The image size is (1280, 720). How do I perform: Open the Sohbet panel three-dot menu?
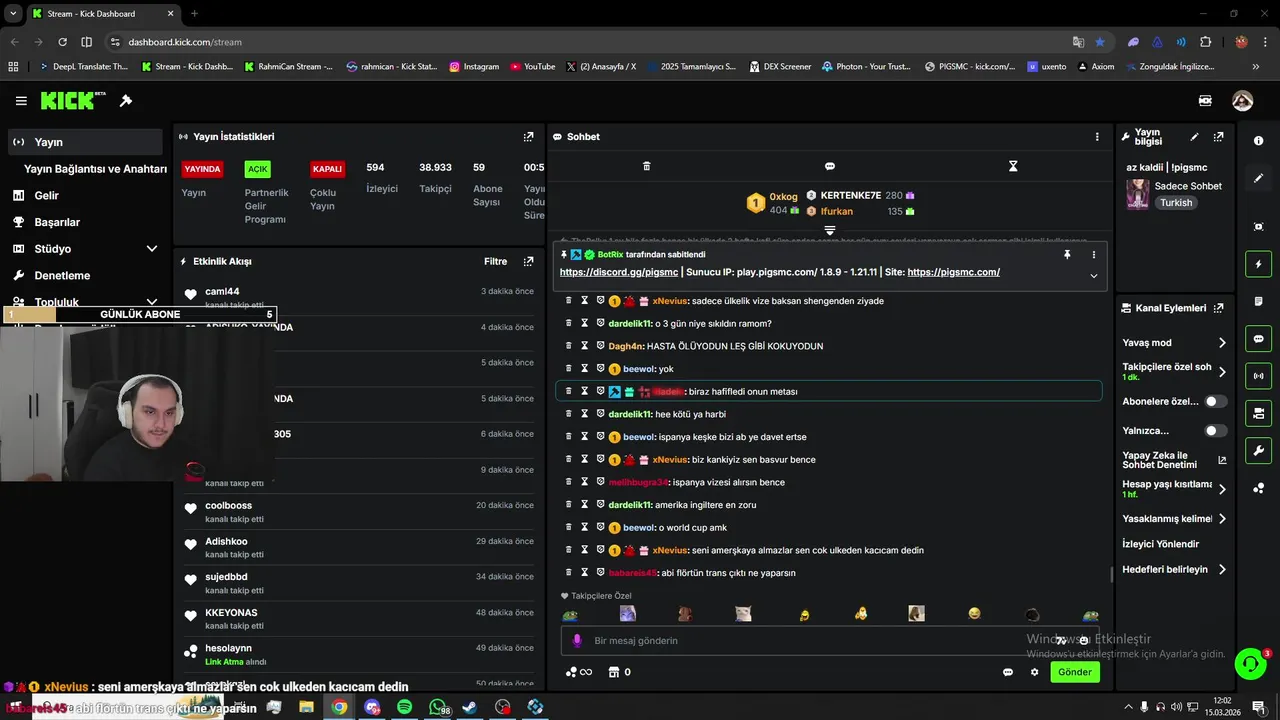(1097, 137)
